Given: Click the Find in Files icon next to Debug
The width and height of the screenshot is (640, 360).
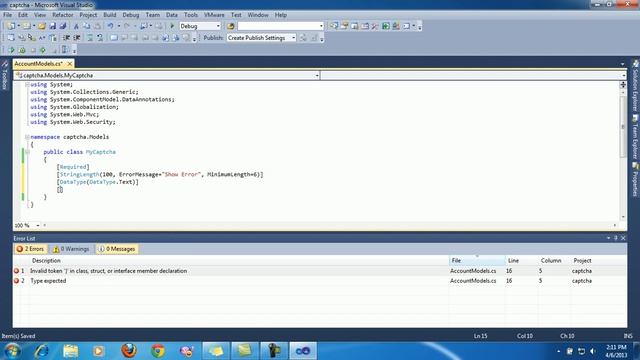Looking at the screenshot, I should click(x=231, y=26).
